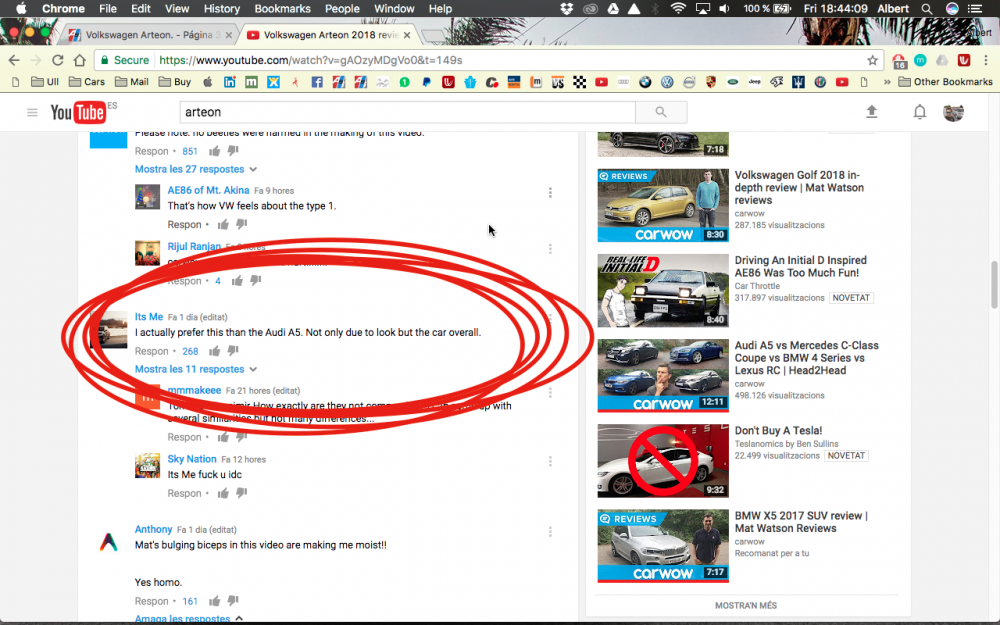
Task: Show hidden bookmarks with the overflow chevron
Action: coord(886,82)
